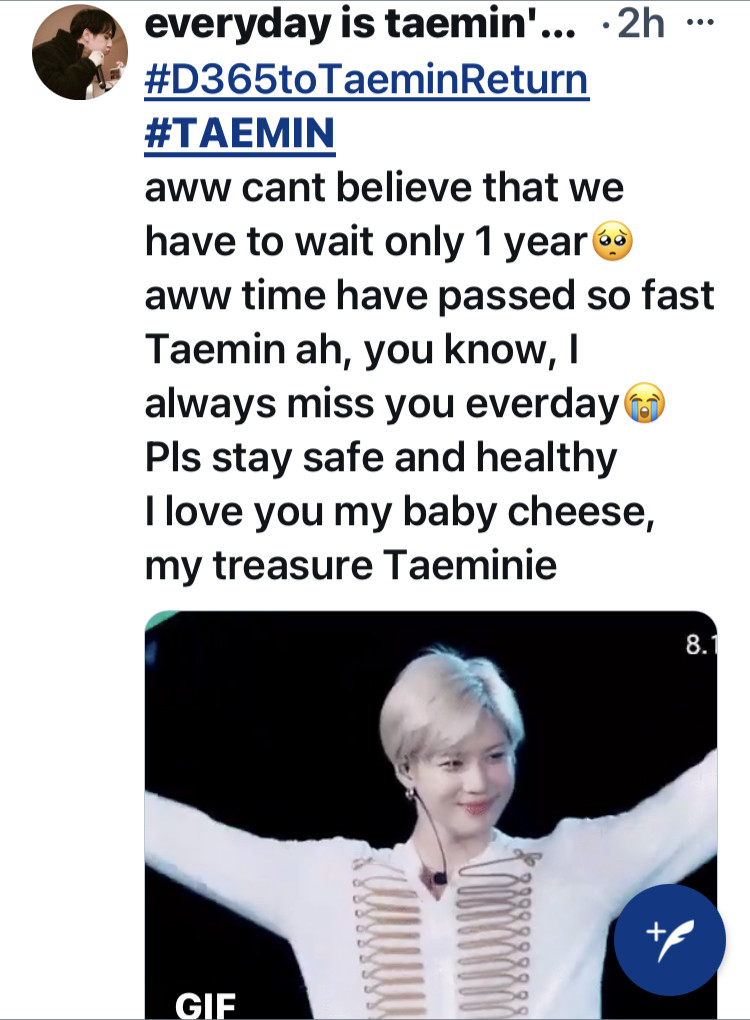The image size is (750, 1020).
Task: Tap the line 'aww cant believe that we'
Action: coord(384,187)
